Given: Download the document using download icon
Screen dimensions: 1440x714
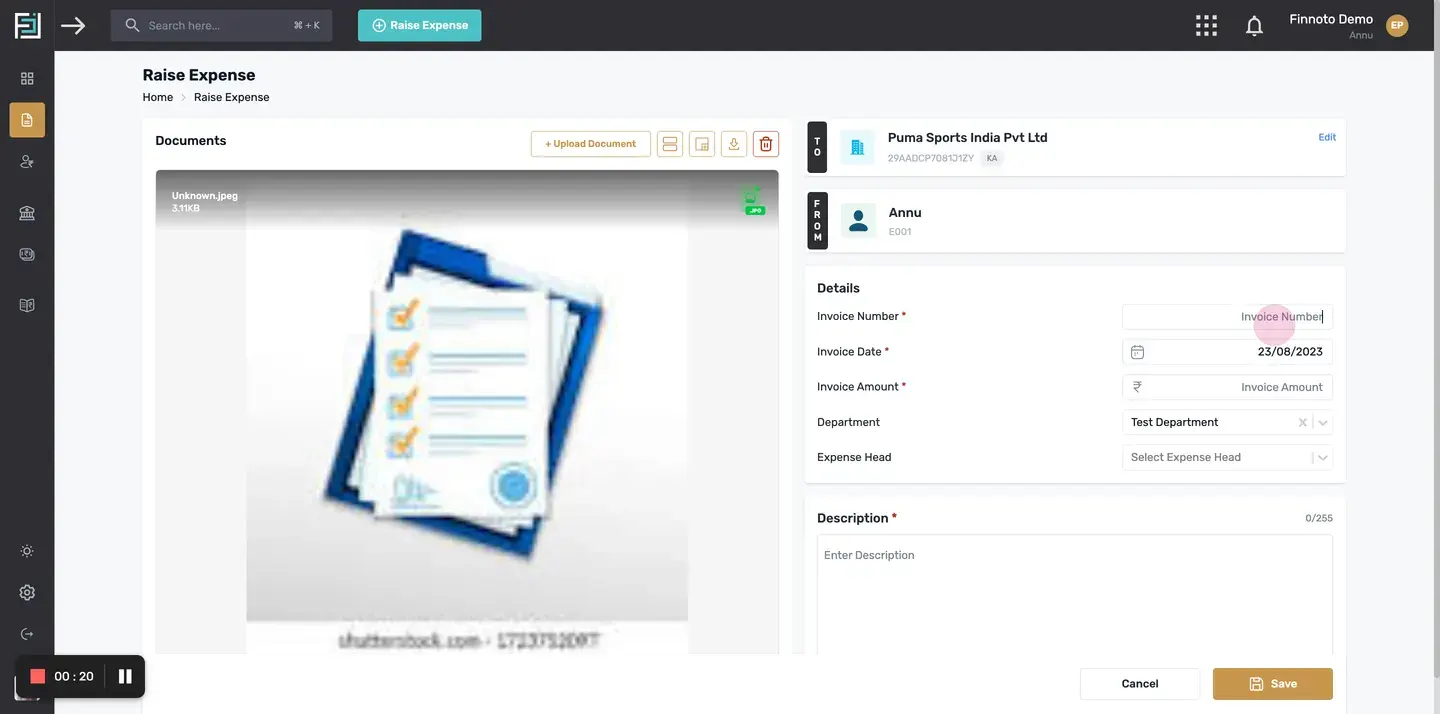Looking at the screenshot, I should click(x=734, y=144).
